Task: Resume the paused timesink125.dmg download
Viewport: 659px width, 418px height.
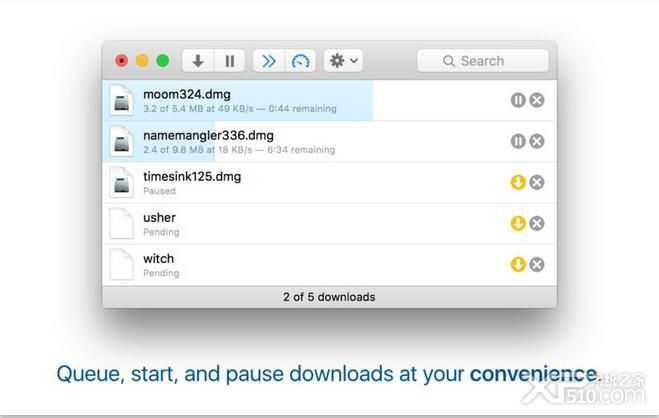Action: [x=518, y=182]
